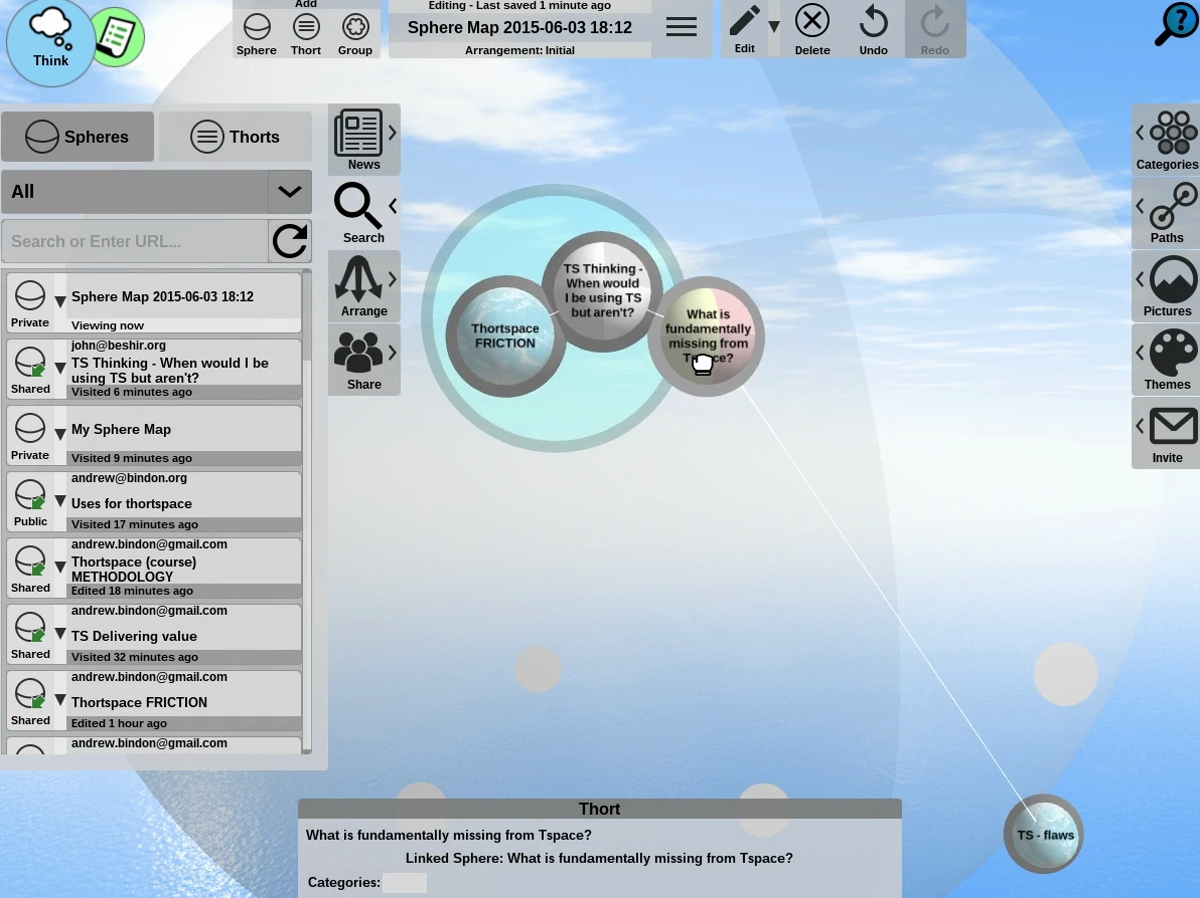Expand the Invite chevron
Screen dimensions: 1200x898
coord(1139,426)
